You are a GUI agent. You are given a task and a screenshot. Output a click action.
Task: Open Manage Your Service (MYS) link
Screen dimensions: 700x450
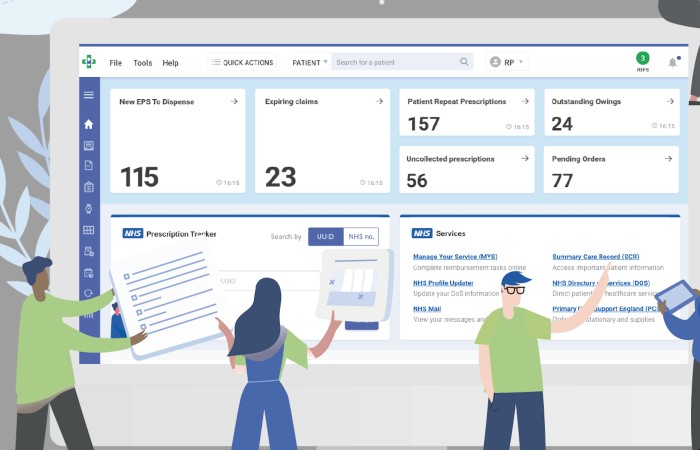(x=455, y=257)
